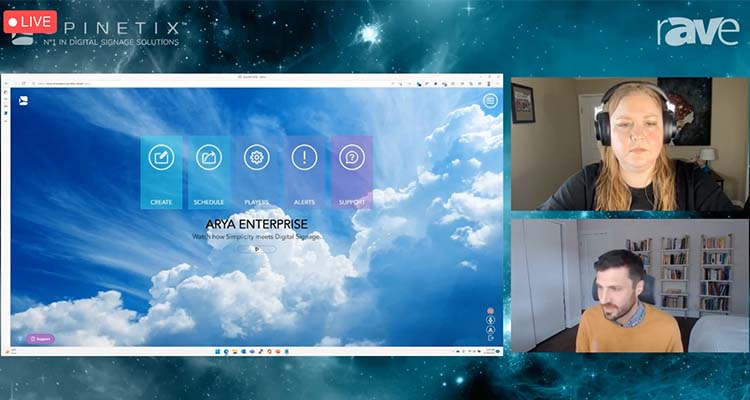This screenshot has height=400, width=750.
Task: Click the purple Support button at bottom left
Action: coord(40,339)
